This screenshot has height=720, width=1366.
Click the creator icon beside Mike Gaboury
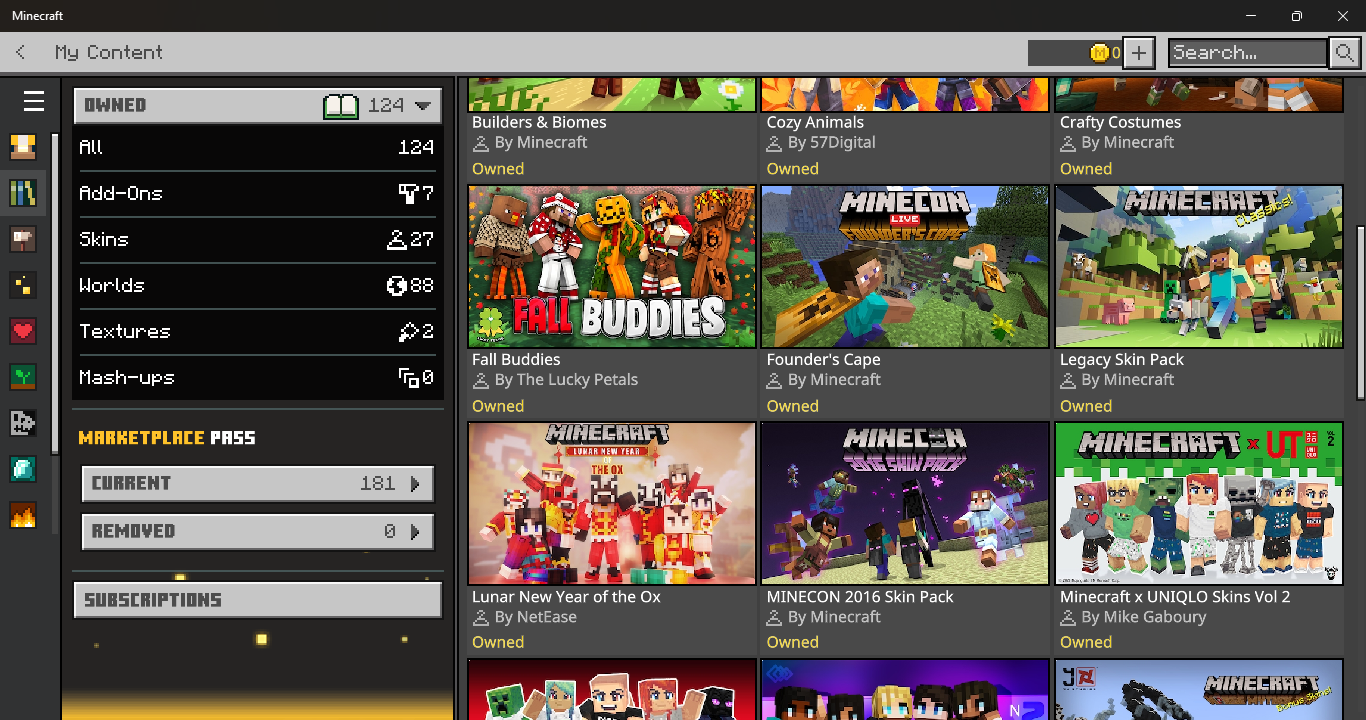[1068, 617]
